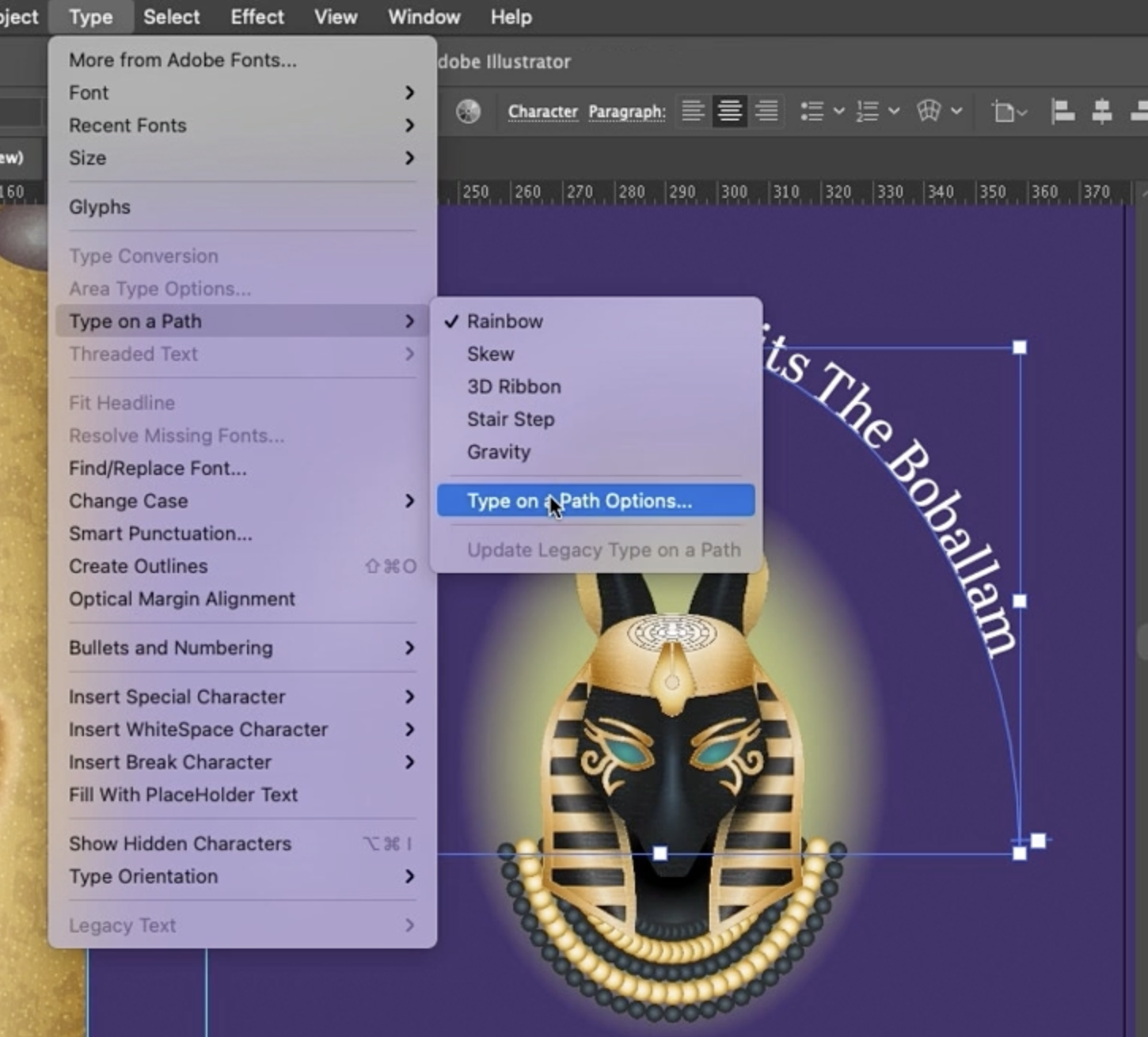This screenshot has width=1148, height=1037.
Task: Expand the Size submenu
Action: pos(242,158)
